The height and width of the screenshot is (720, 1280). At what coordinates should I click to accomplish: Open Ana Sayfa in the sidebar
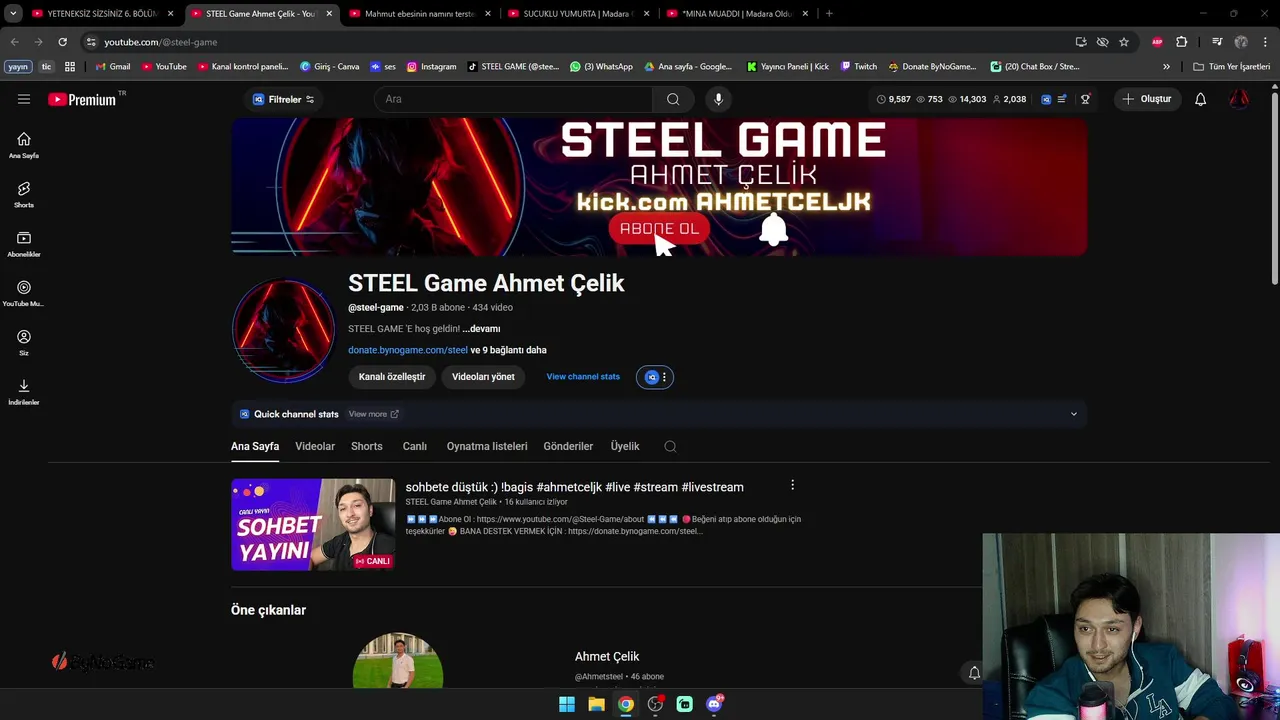coord(24,145)
